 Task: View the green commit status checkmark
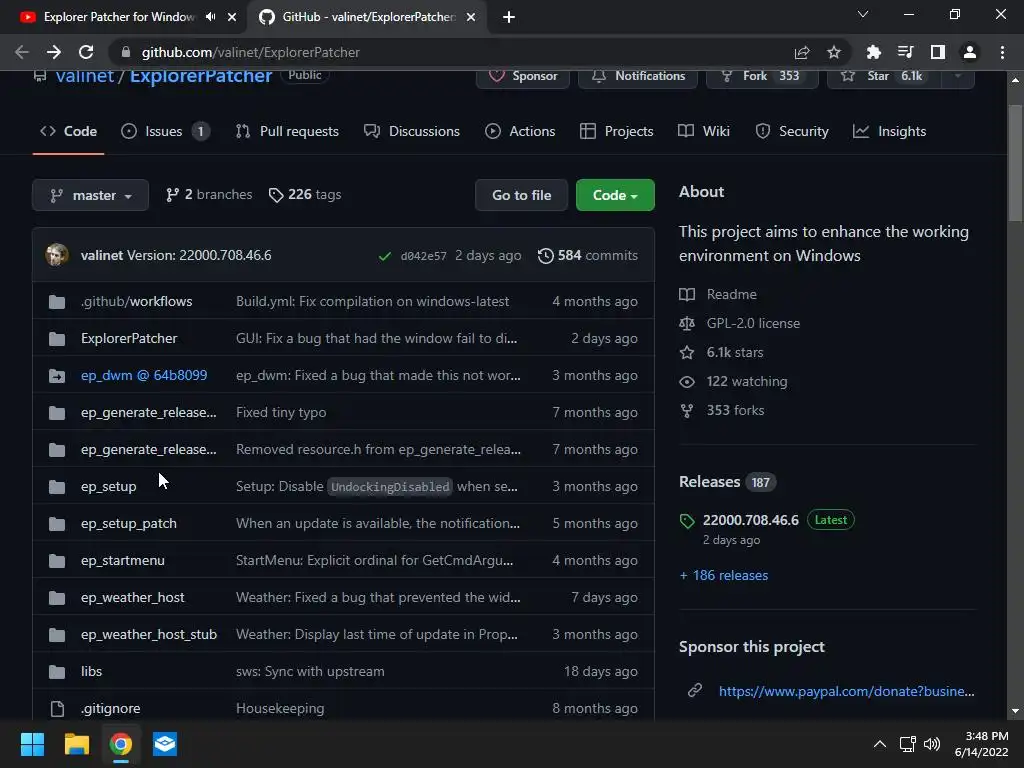click(x=385, y=256)
